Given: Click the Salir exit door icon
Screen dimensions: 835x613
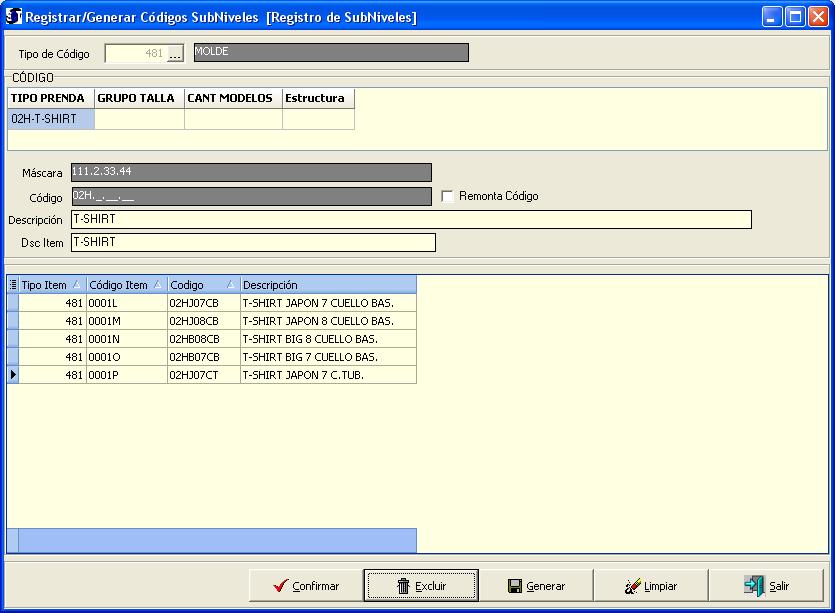Looking at the screenshot, I should [x=753, y=586].
